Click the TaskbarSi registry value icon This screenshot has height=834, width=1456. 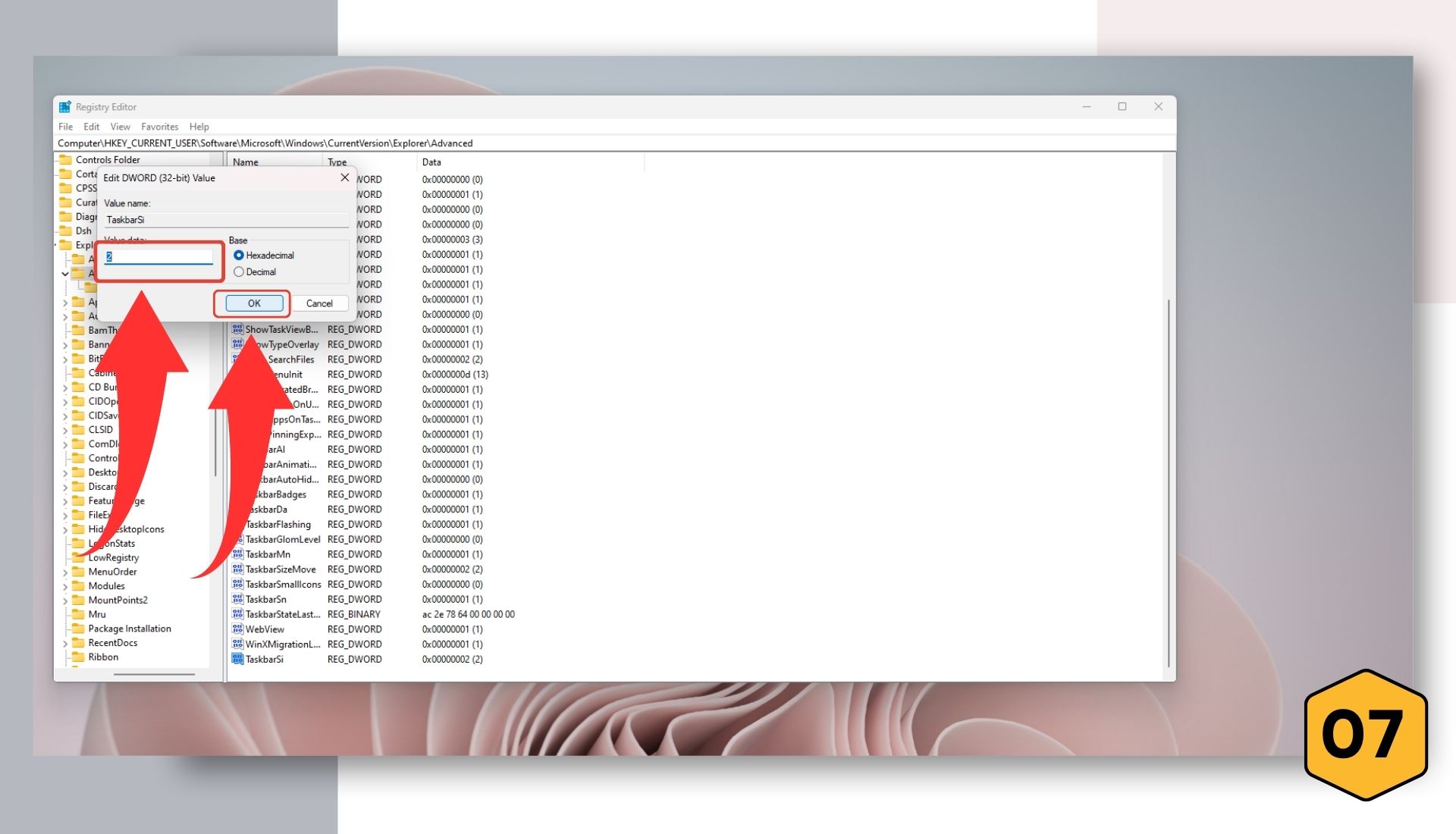237,660
